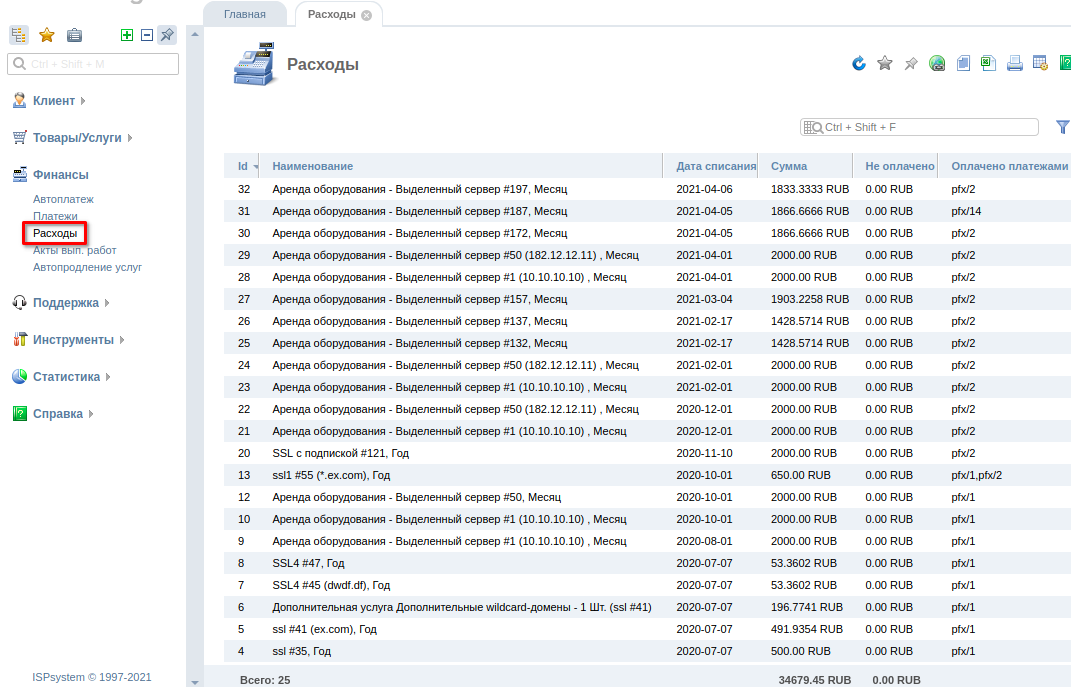Click the printer icon to print list
This screenshot has width=1071, height=687.
point(1014,64)
